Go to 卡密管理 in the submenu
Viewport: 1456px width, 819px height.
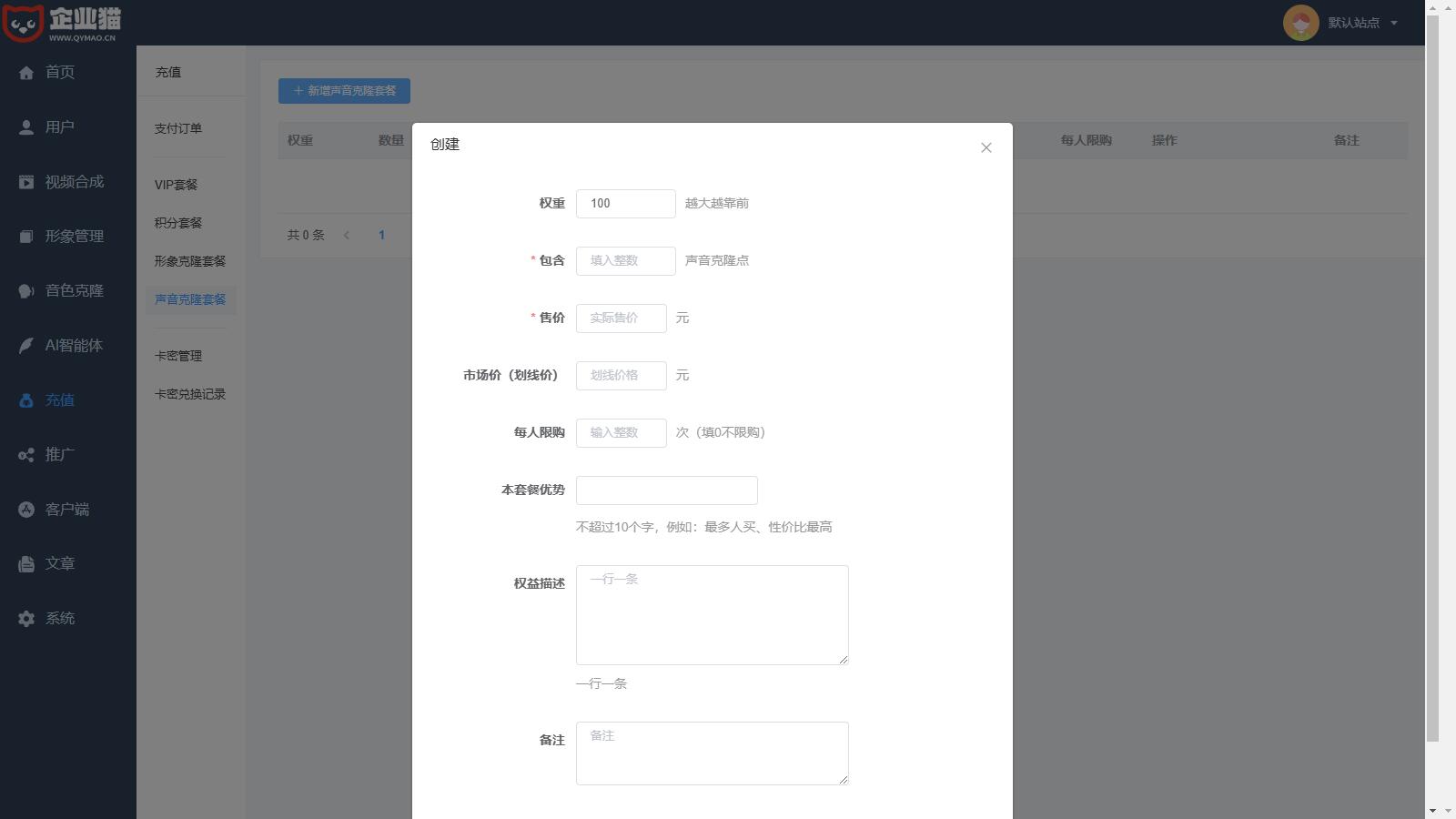178,356
